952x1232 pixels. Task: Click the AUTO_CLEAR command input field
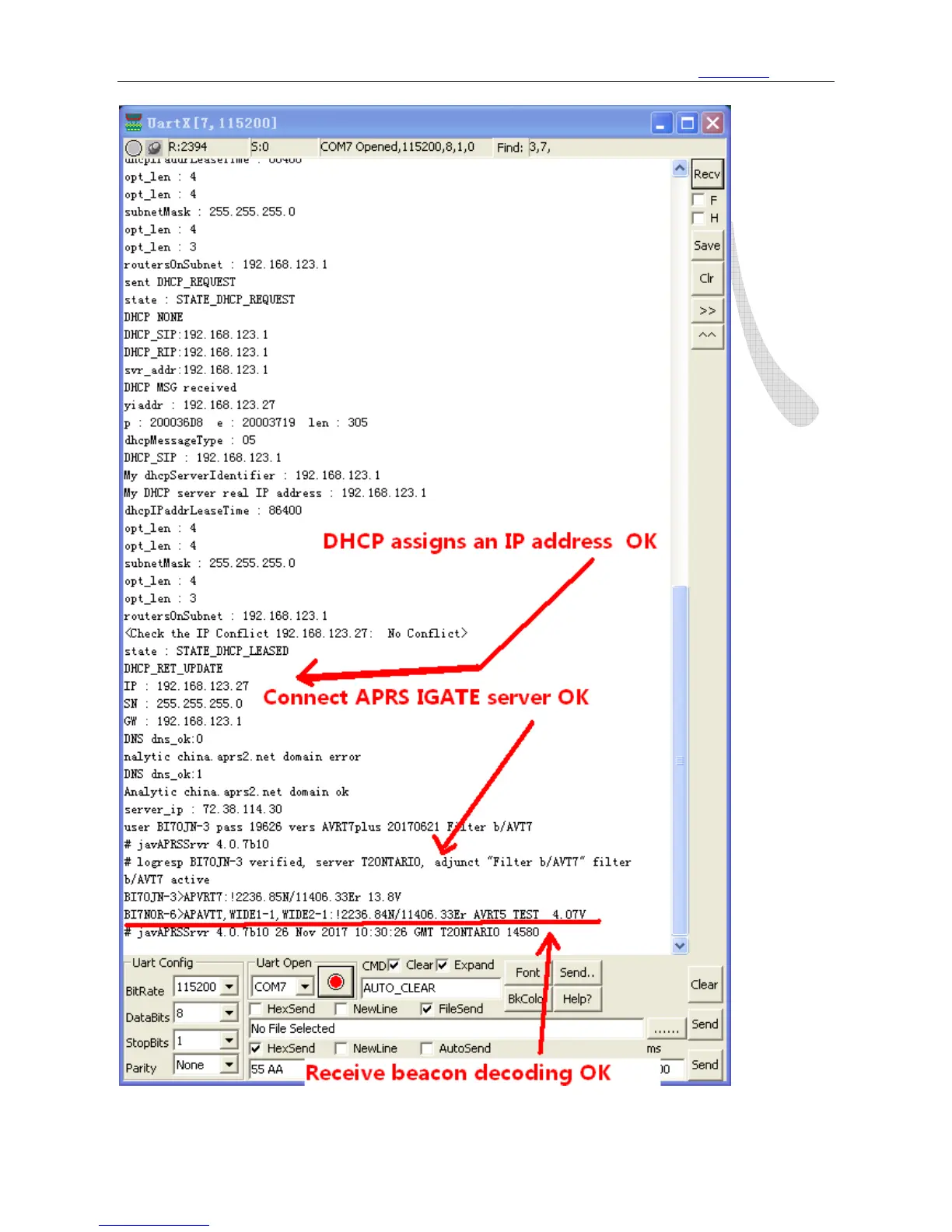pos(432,988)
